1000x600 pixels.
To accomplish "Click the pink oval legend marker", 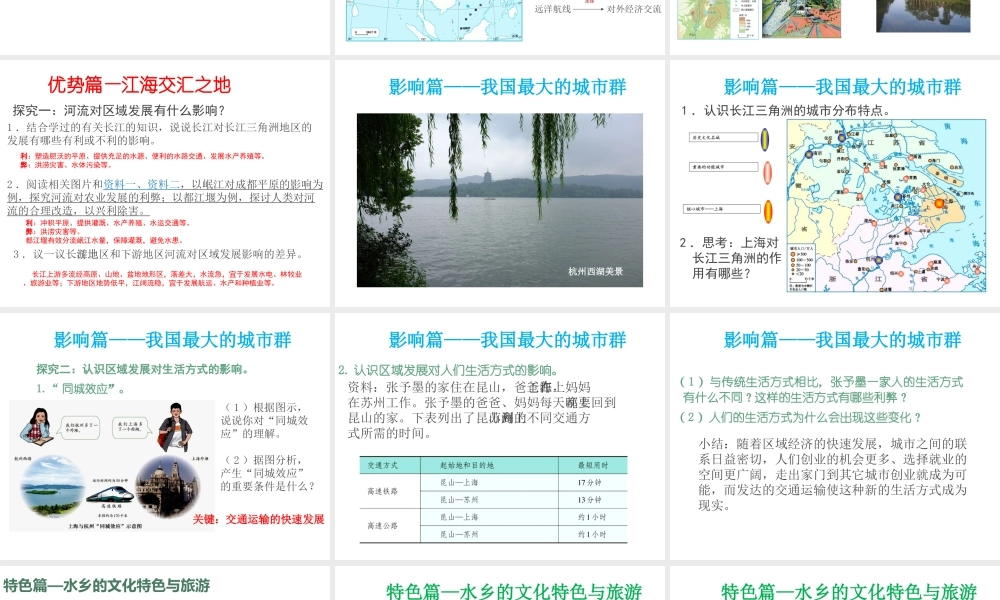I will pos(767,172).
